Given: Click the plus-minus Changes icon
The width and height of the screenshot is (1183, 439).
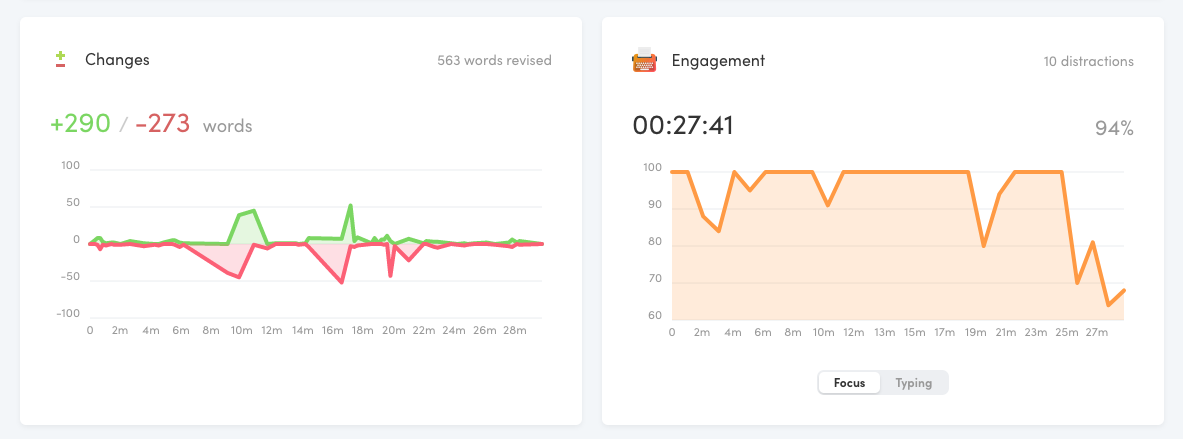Looking at the screenshot, I should click(x=61, y=60).
